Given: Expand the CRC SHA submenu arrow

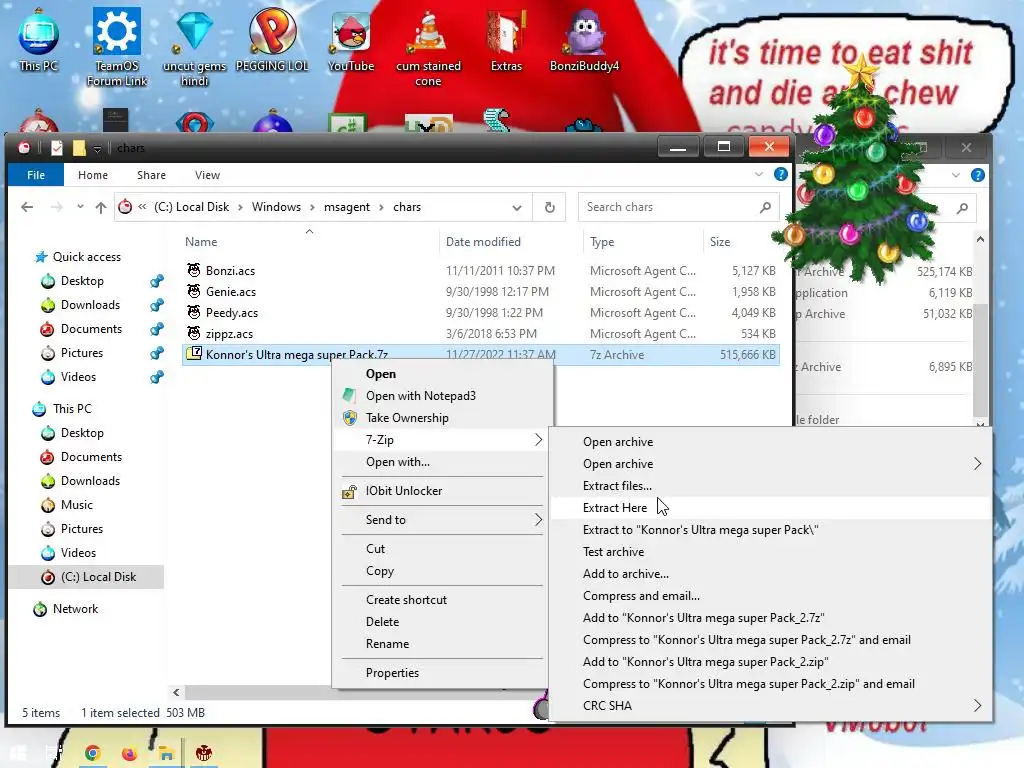Looking at the screenshot, I should pyautogui.click(x=978, y=705).
